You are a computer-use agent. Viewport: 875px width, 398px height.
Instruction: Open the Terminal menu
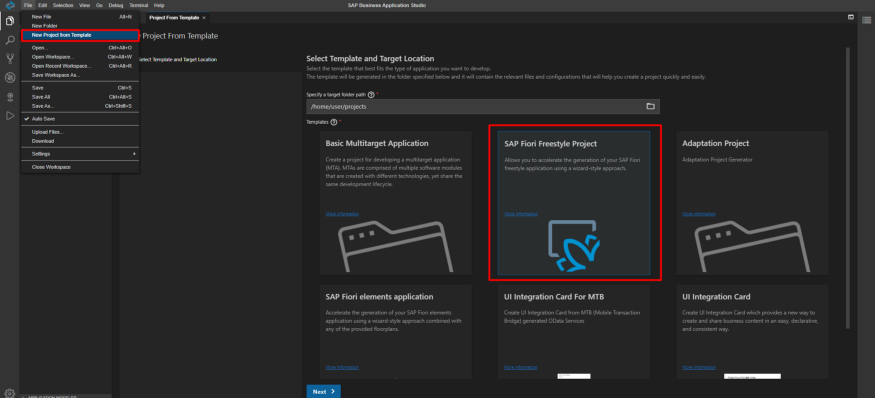point(138,5)
